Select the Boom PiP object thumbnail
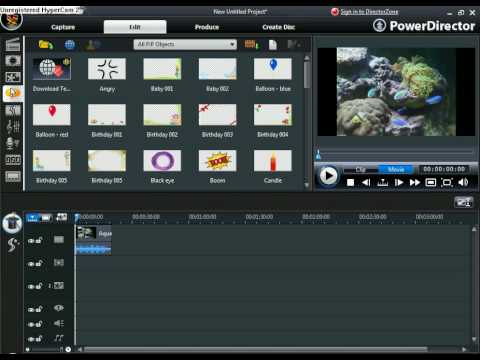Viewport: 480px width, 360px height. pyautogui.click(x=217, y=161)
